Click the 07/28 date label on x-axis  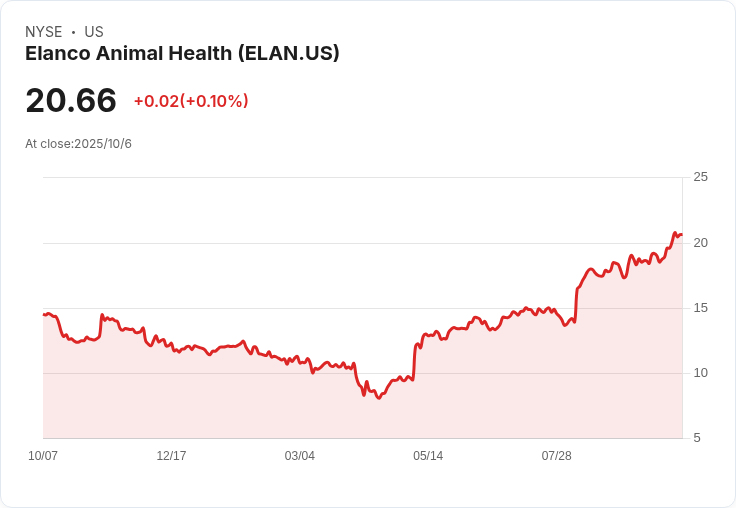click(x=557, y=456)
